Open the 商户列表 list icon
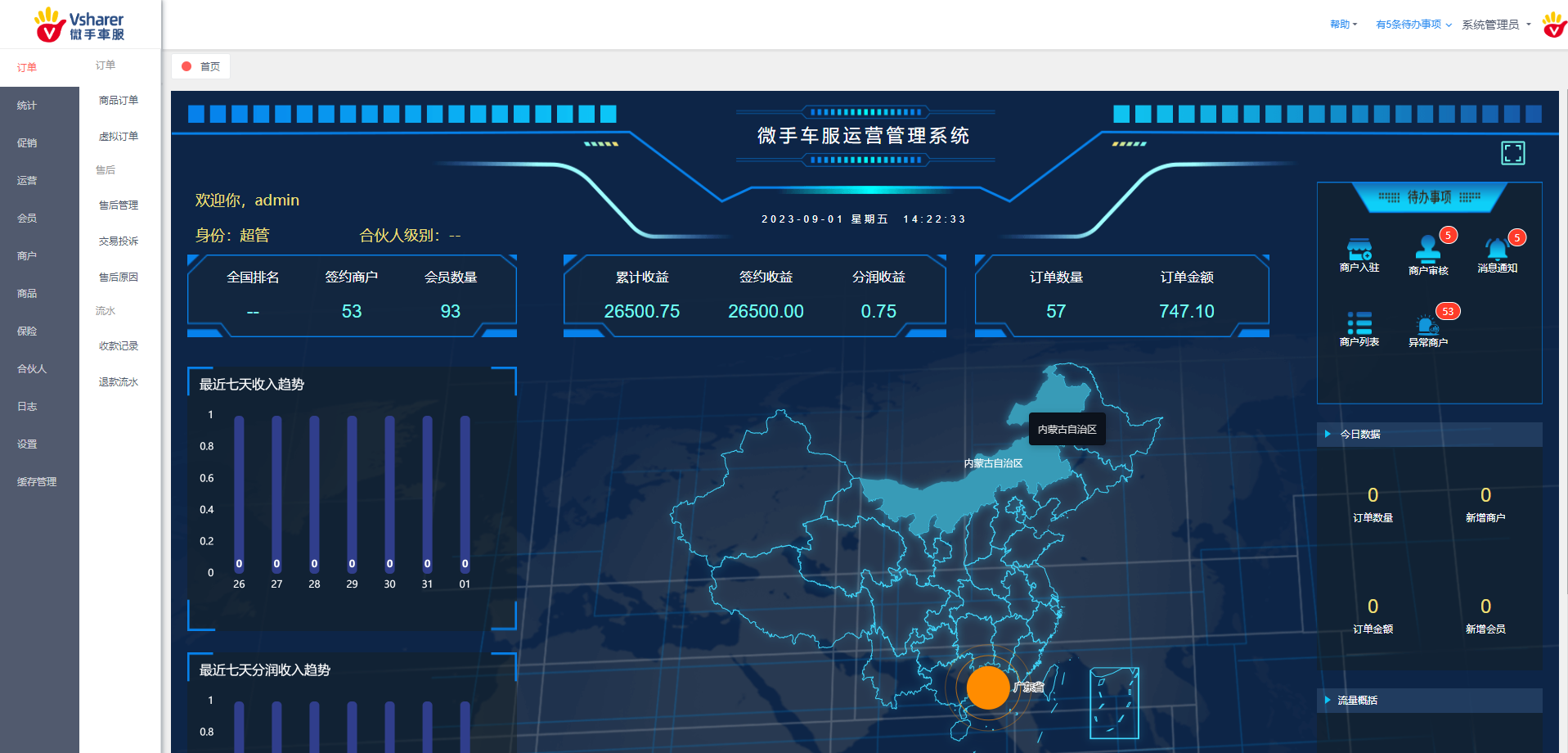1568x753 pixels. [1359, 323]
